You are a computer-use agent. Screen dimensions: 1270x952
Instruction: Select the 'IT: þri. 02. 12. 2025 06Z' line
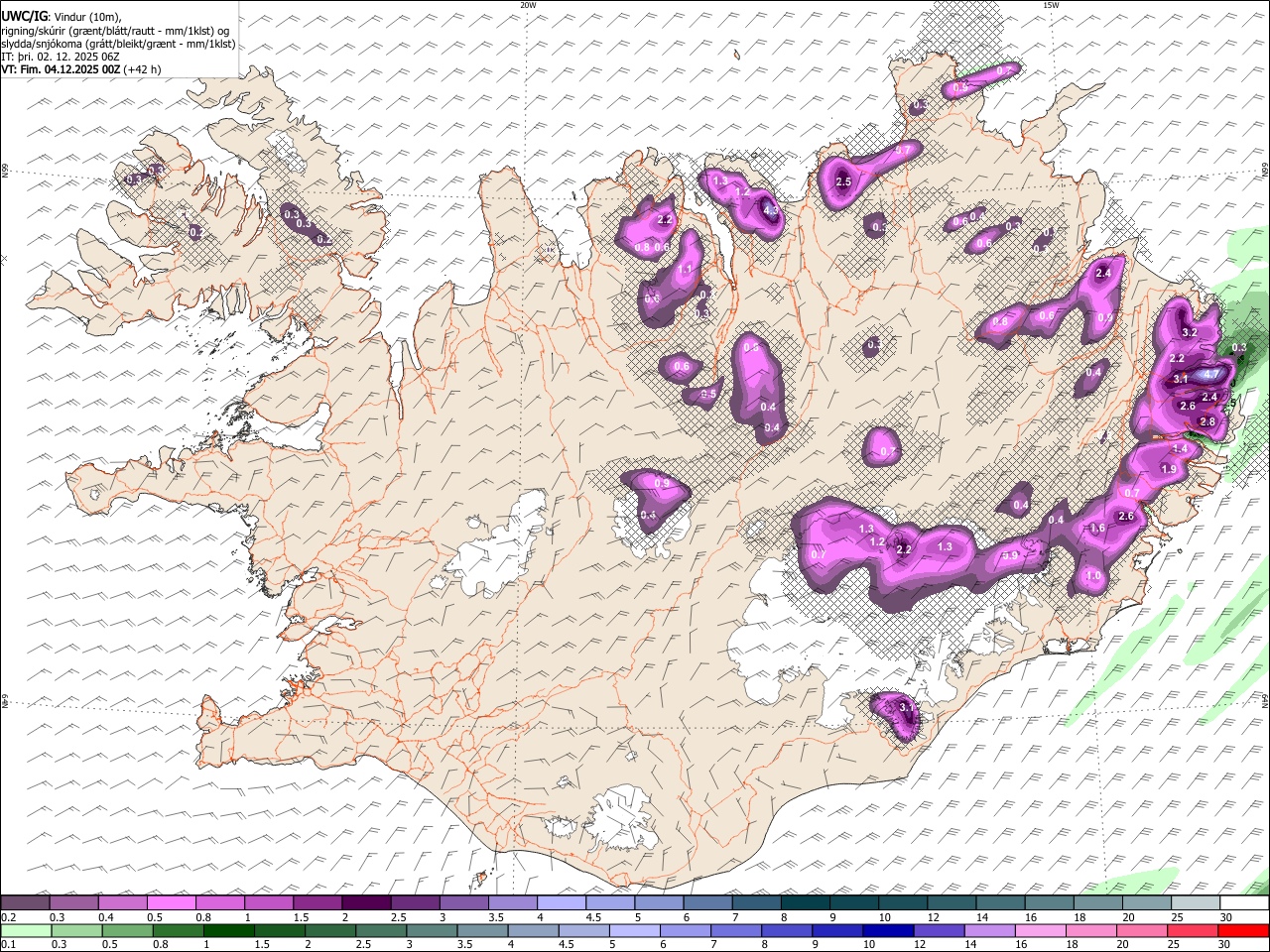60,57
